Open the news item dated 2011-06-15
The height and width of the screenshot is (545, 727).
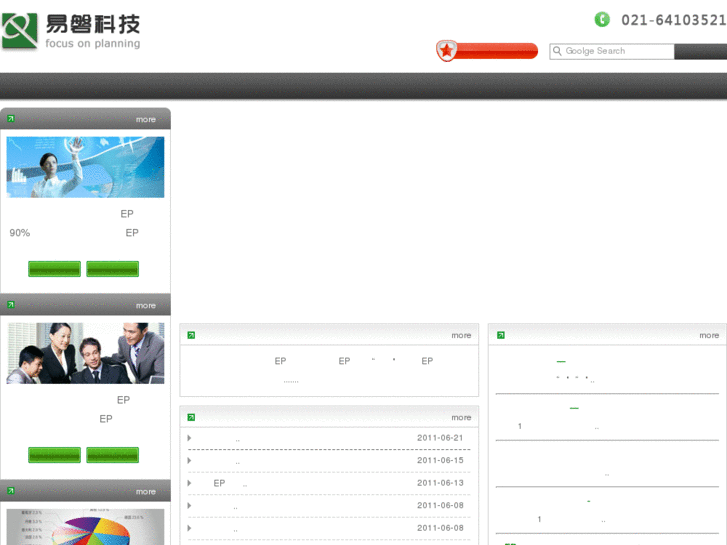(x=329, y=461)
